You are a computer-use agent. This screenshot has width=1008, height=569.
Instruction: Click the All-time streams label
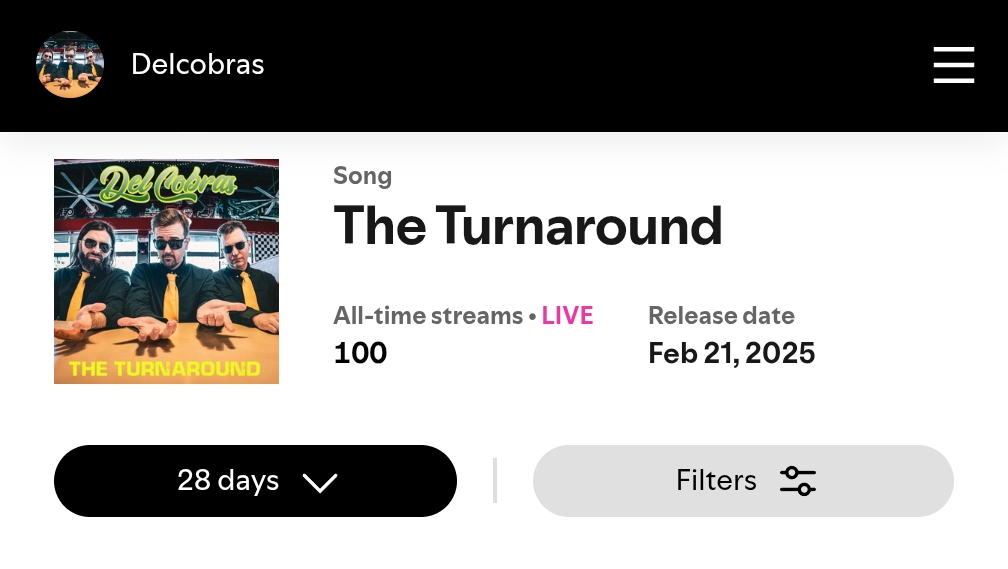[x=428, y=316]
